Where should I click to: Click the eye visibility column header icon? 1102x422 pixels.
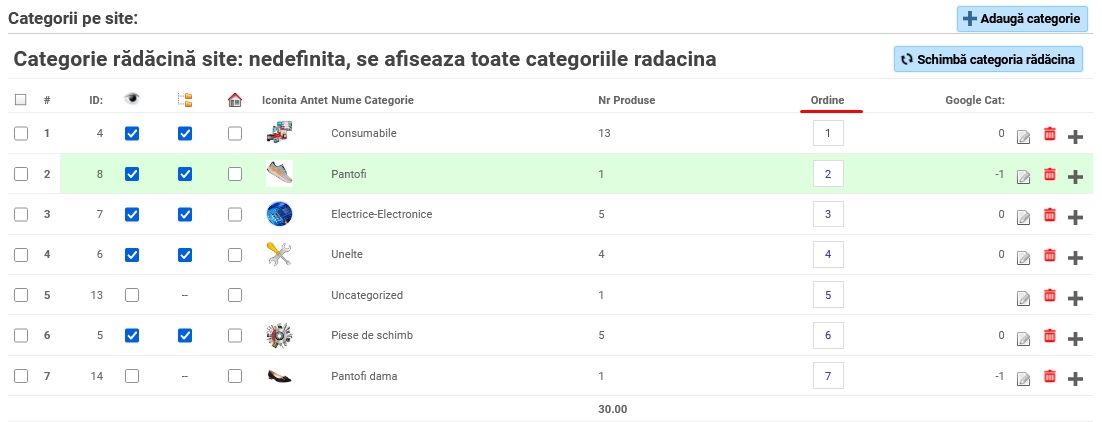pos(132,100)
